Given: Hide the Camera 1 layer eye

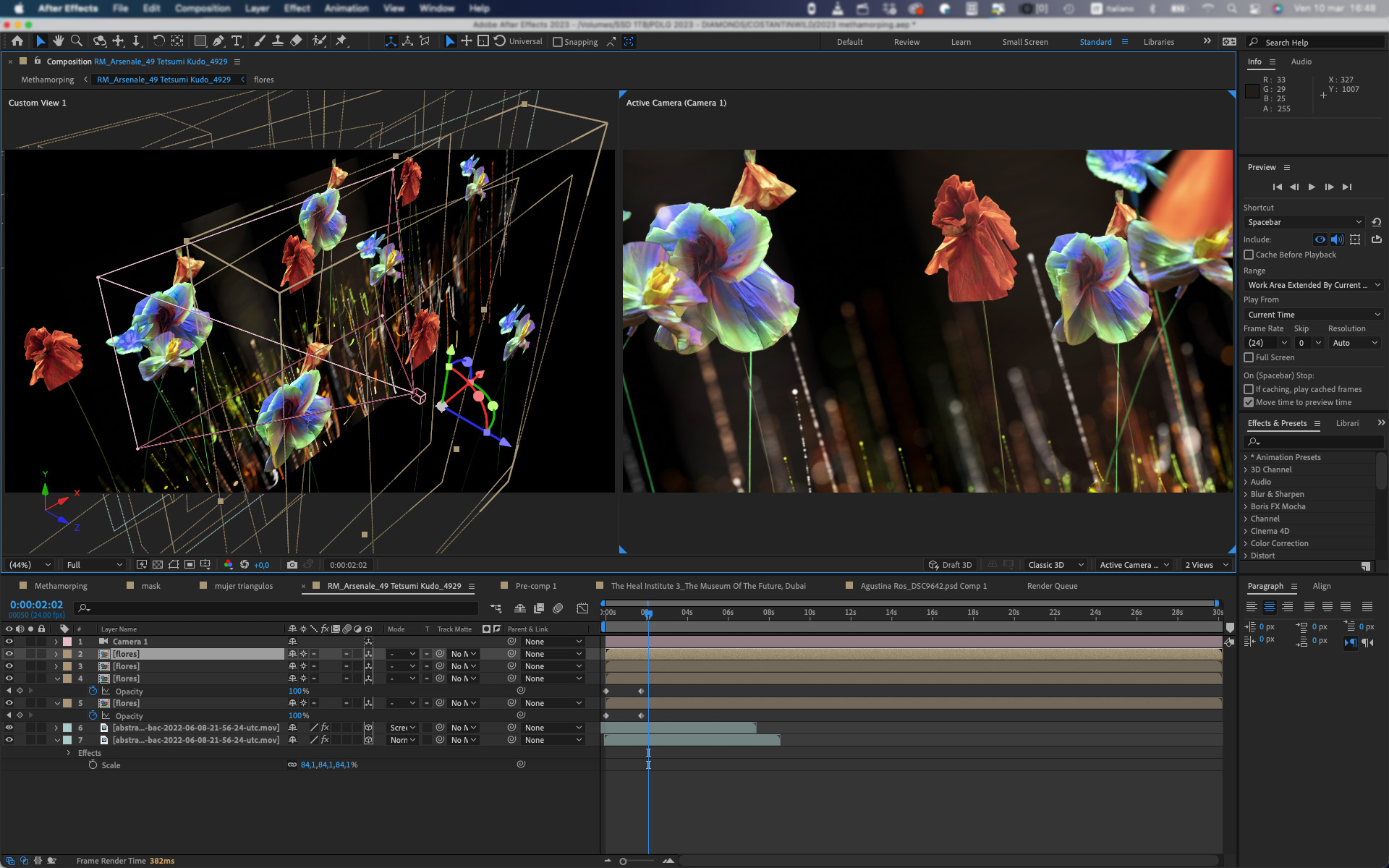Looking at the screenshot, I should (9, 642).
